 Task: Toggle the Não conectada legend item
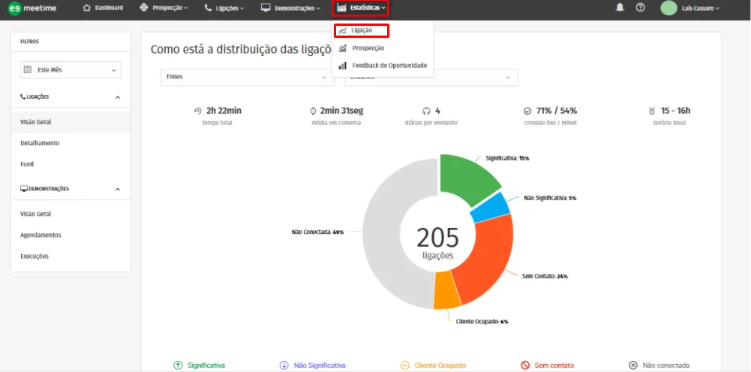(660, 365)
